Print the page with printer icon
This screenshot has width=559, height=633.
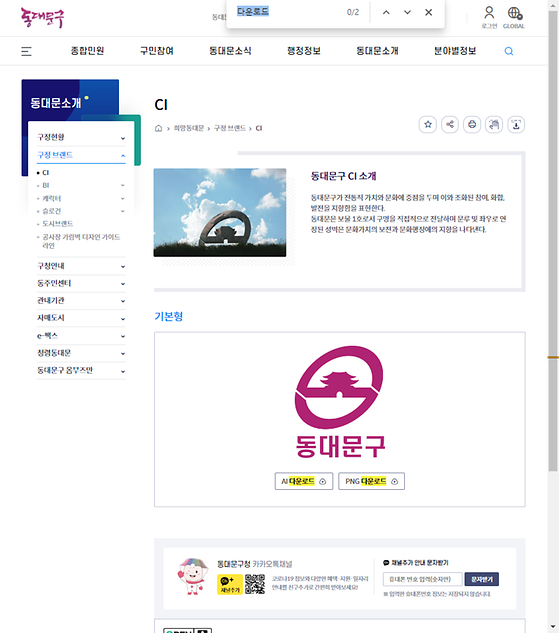[472, 124]
